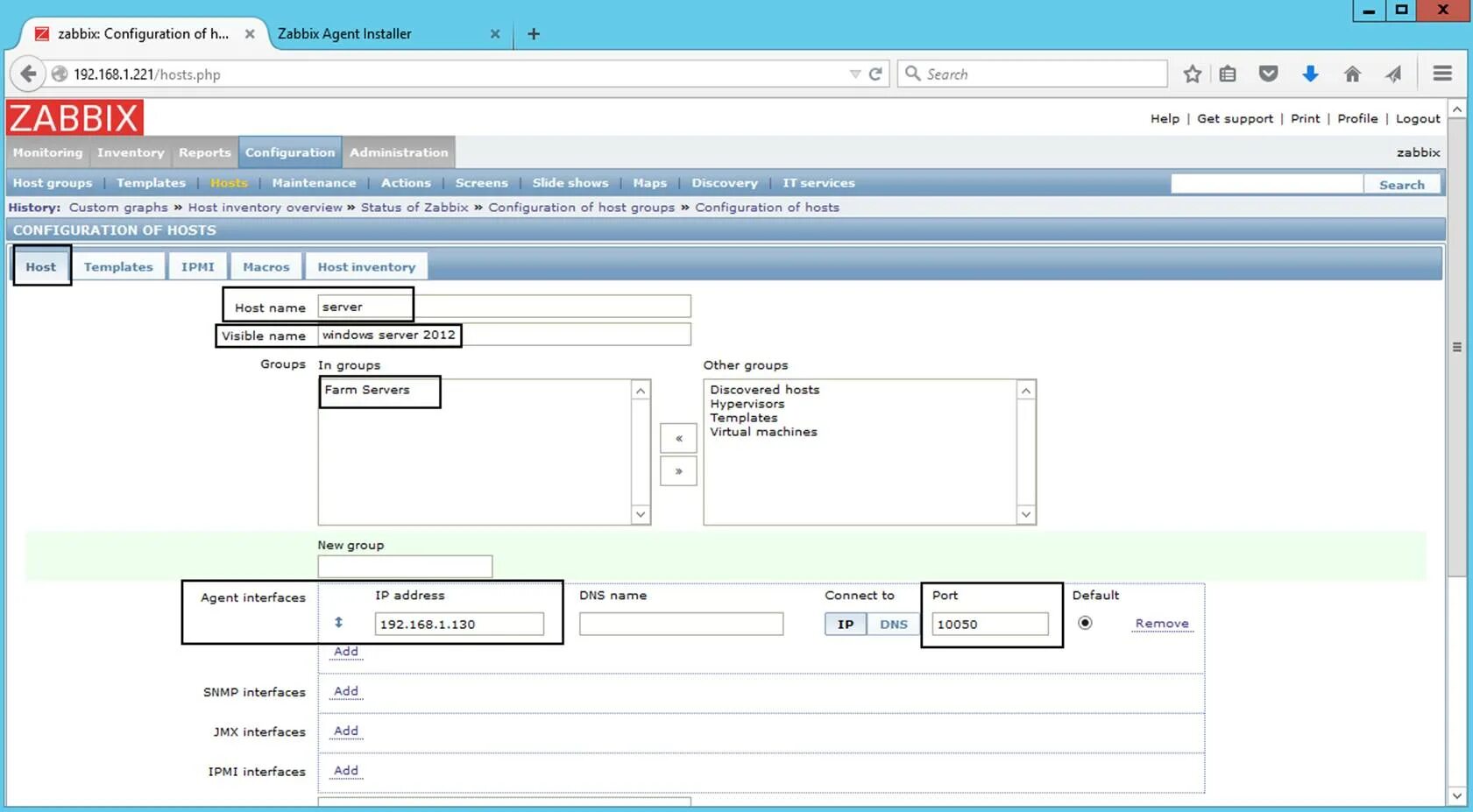The height and width of the screenshot is (812, 1473).
Task: Select the Default interface radio button
Action: (x=1085, y=623)
